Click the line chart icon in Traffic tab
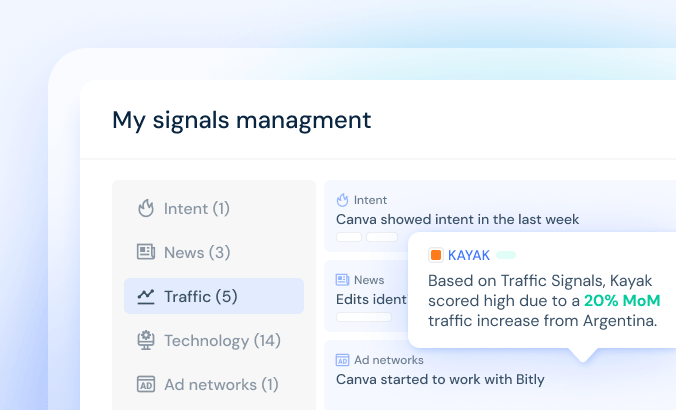 click(146, 296)
